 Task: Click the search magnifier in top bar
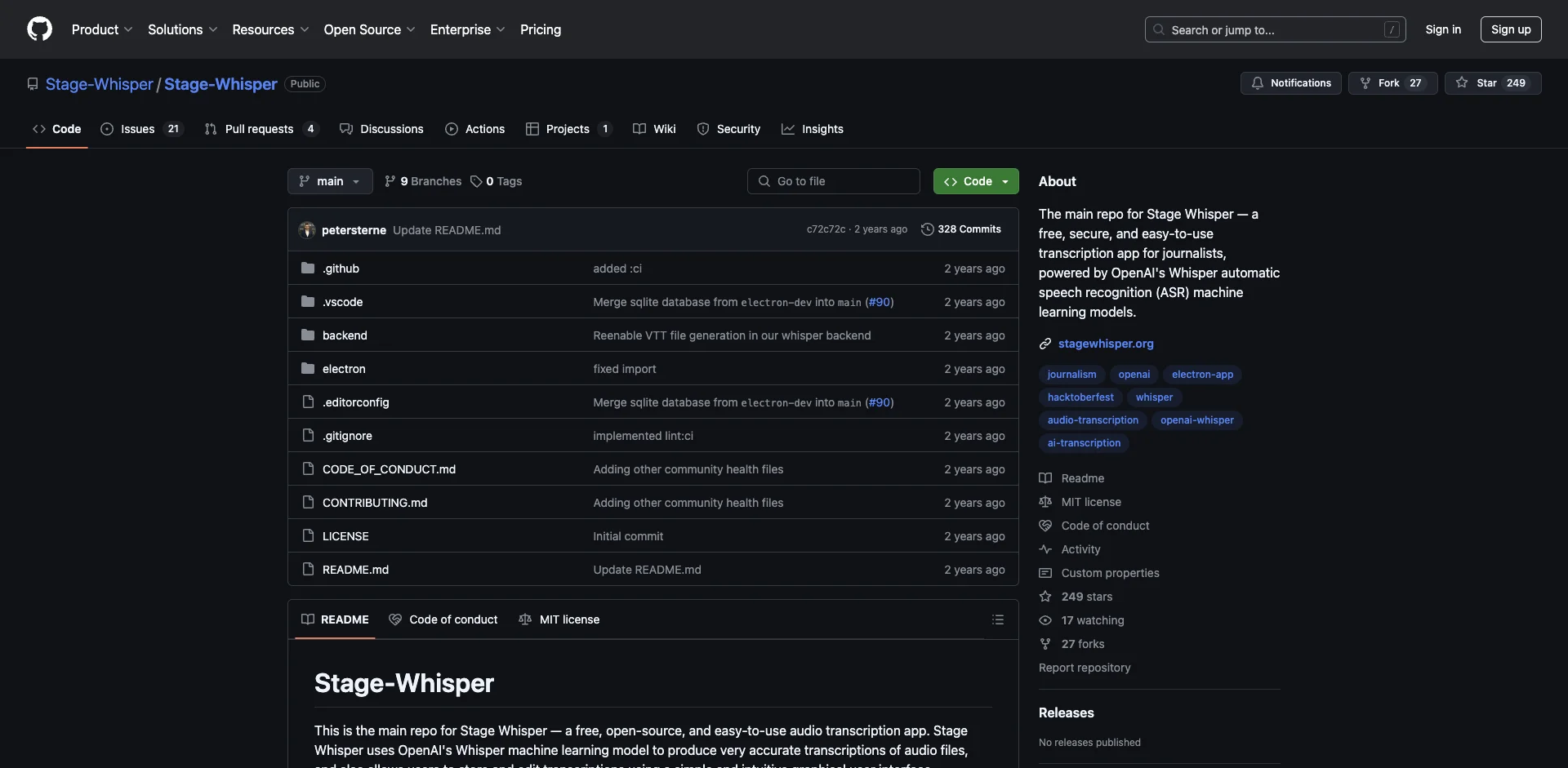click(1159, 29)
